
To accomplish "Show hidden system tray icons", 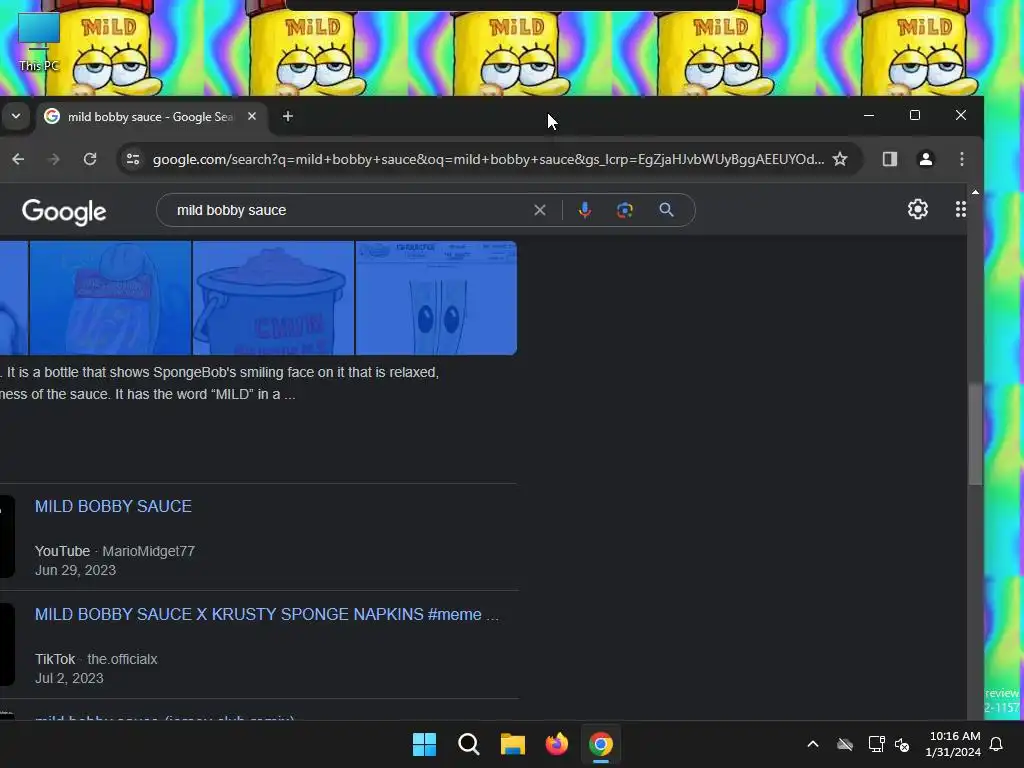I will pyautogui.click(x=813, y=744).
